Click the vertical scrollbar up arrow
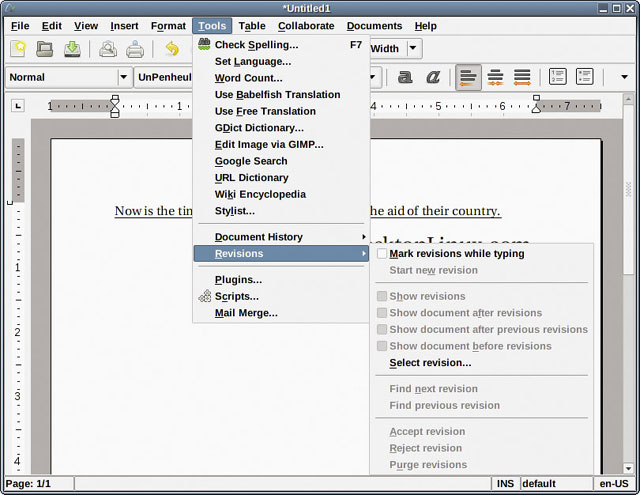 pyautogui.click(x=628, y=99)
